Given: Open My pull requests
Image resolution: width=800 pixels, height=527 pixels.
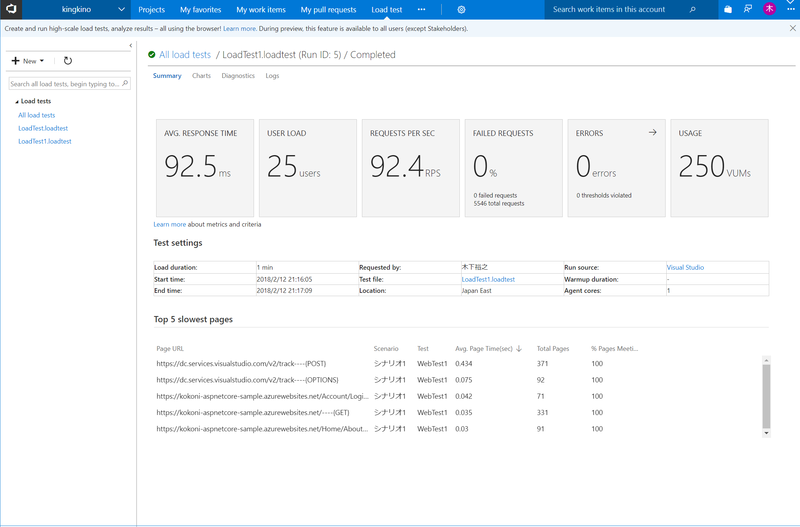Looking at the screenshot, I should pos(329,10).
